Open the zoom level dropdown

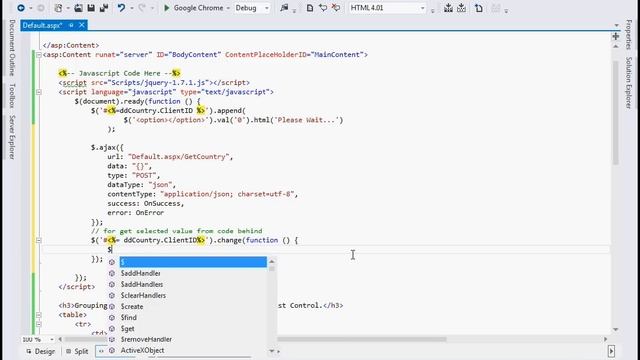(x=52, y=340)
